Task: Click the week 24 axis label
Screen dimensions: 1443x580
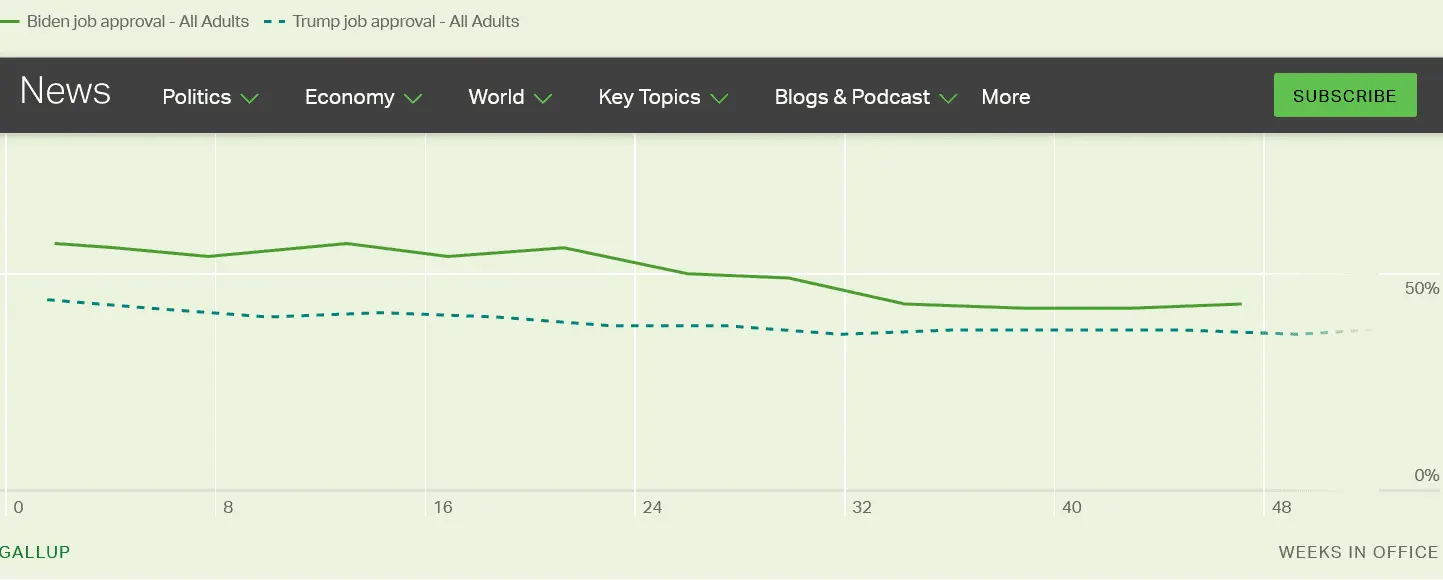Action: pos(652,508)
